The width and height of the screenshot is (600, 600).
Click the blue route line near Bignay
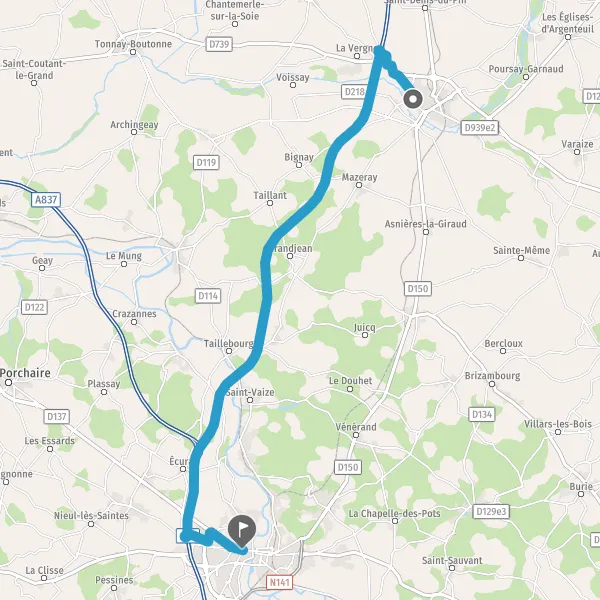tap(328, 161)
